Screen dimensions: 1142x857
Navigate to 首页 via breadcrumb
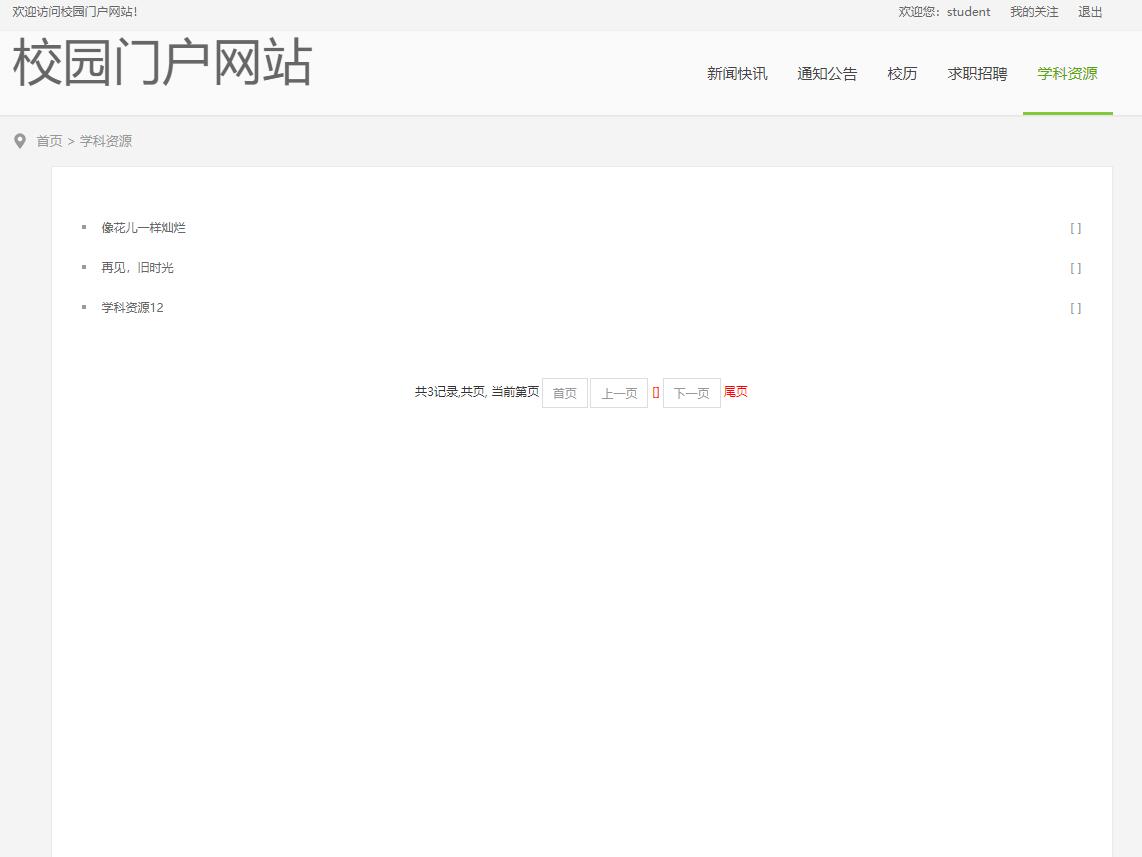tap(49, 141)
